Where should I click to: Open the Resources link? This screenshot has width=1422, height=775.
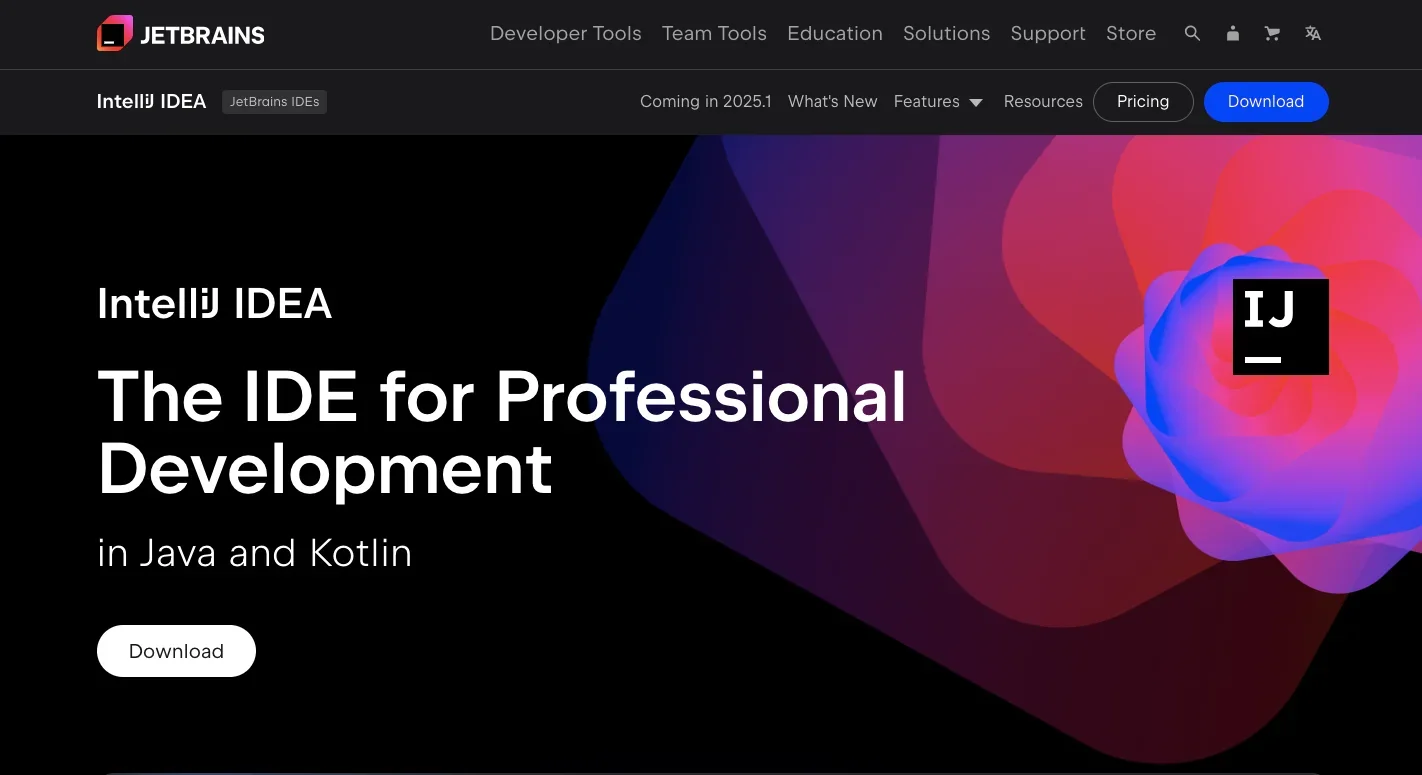tap(1042, 102)
